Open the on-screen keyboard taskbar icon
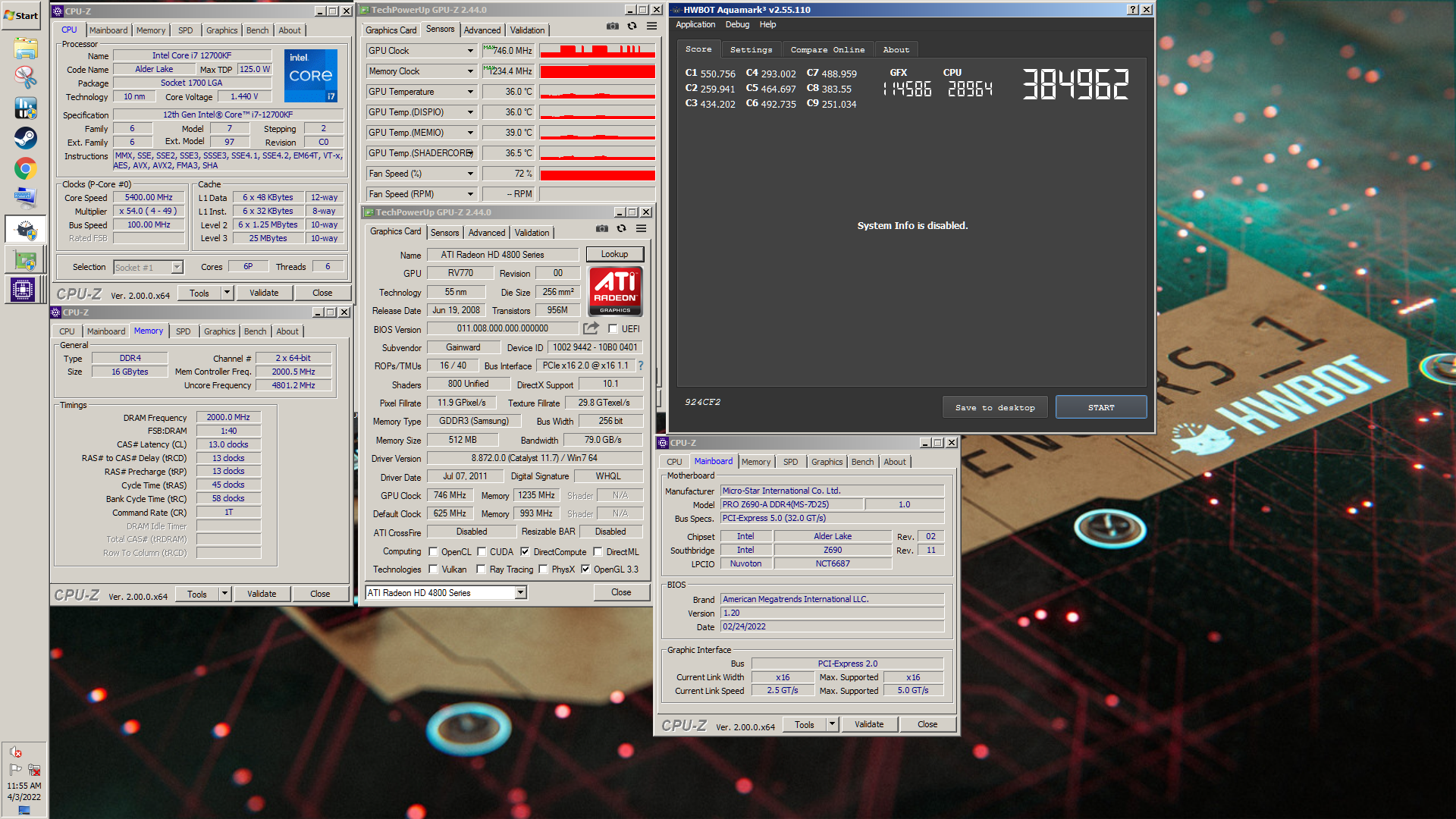Image resolution: width=1456 pixels, height=819 pixels. point(25,199)
